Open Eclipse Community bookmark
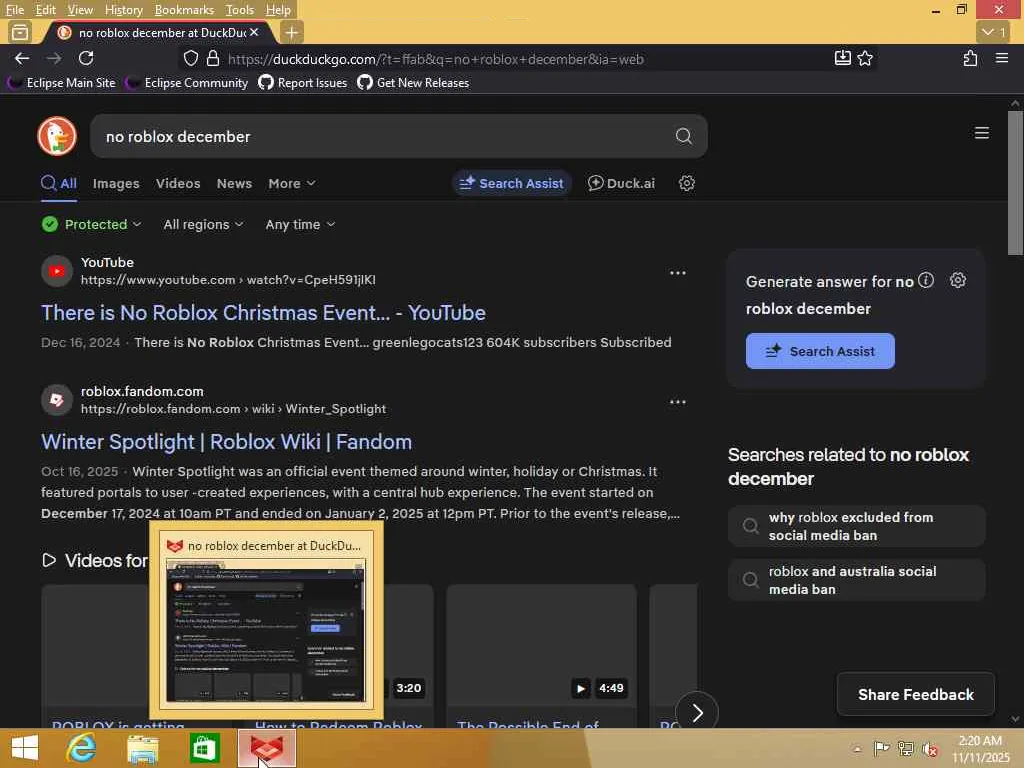The height and width of the screenshot is (768, 1024). pyautogui.click(x=187, y=83)
